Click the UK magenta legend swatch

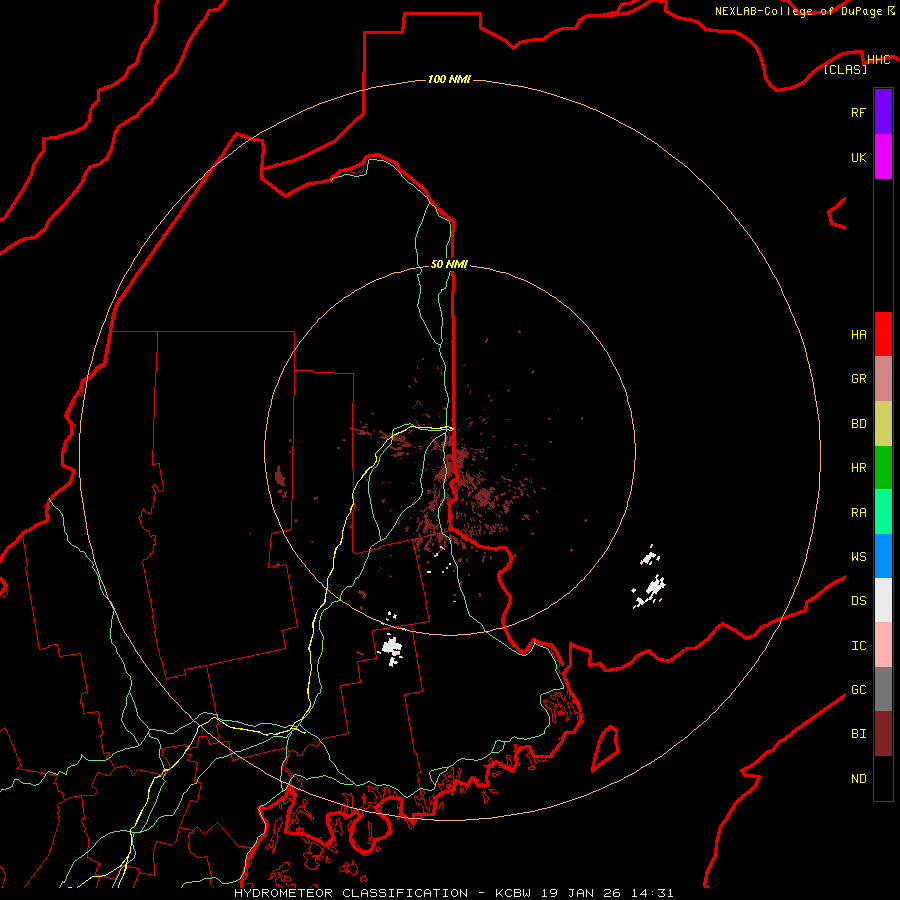point(883,157)
